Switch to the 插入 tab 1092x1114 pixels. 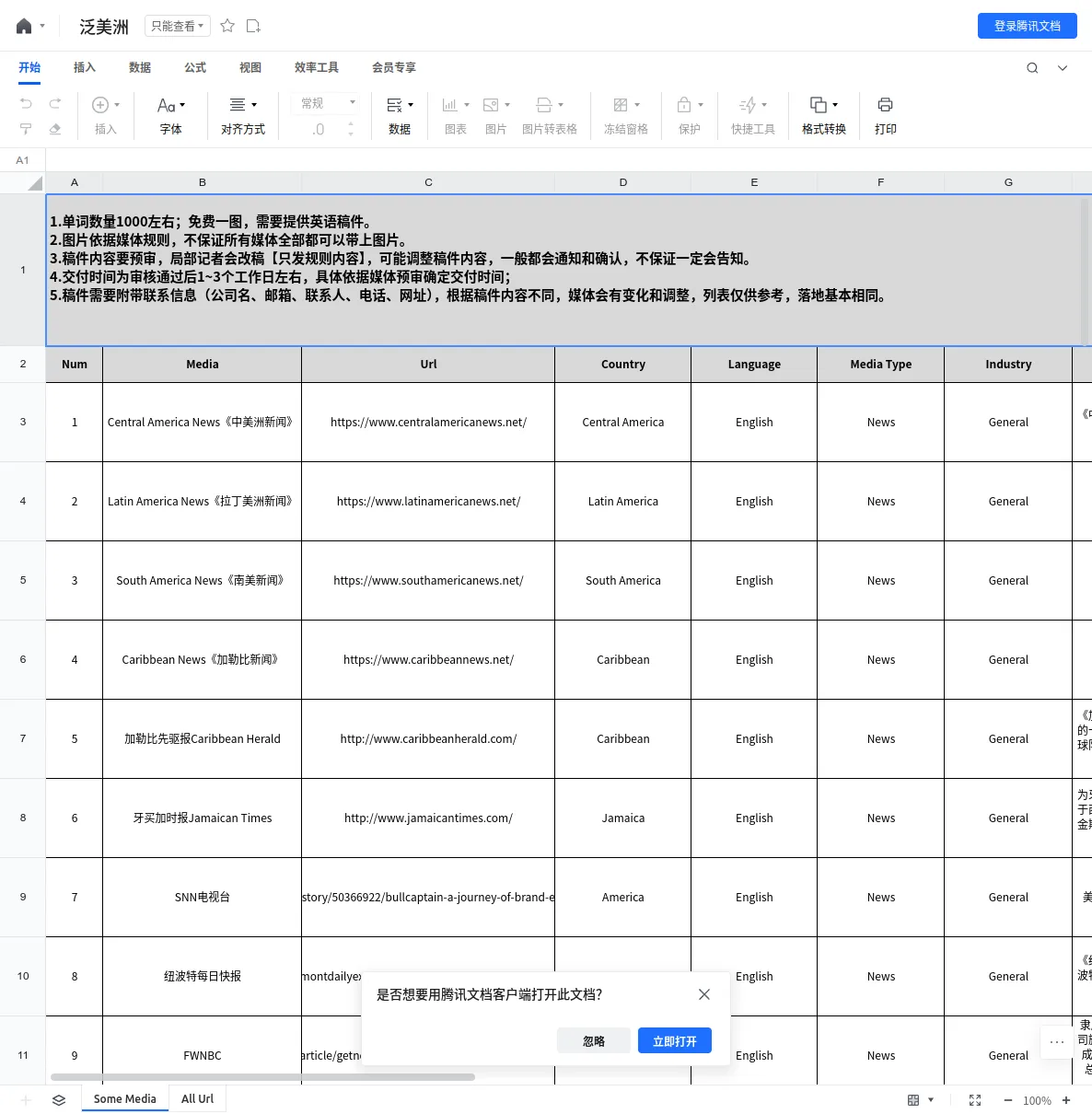(85, 67)
